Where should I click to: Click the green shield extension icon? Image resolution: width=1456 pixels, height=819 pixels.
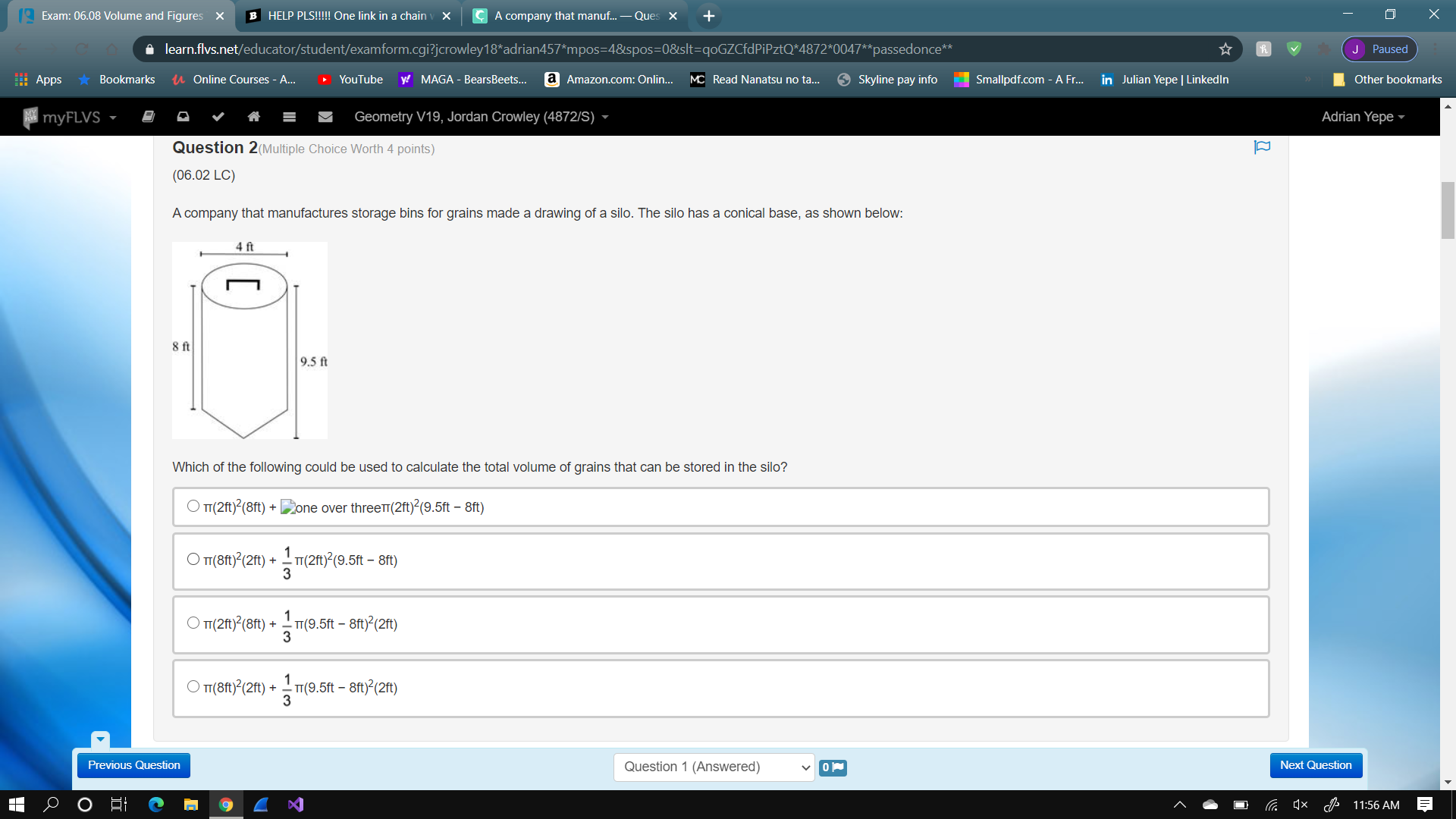pos(1294,49)
